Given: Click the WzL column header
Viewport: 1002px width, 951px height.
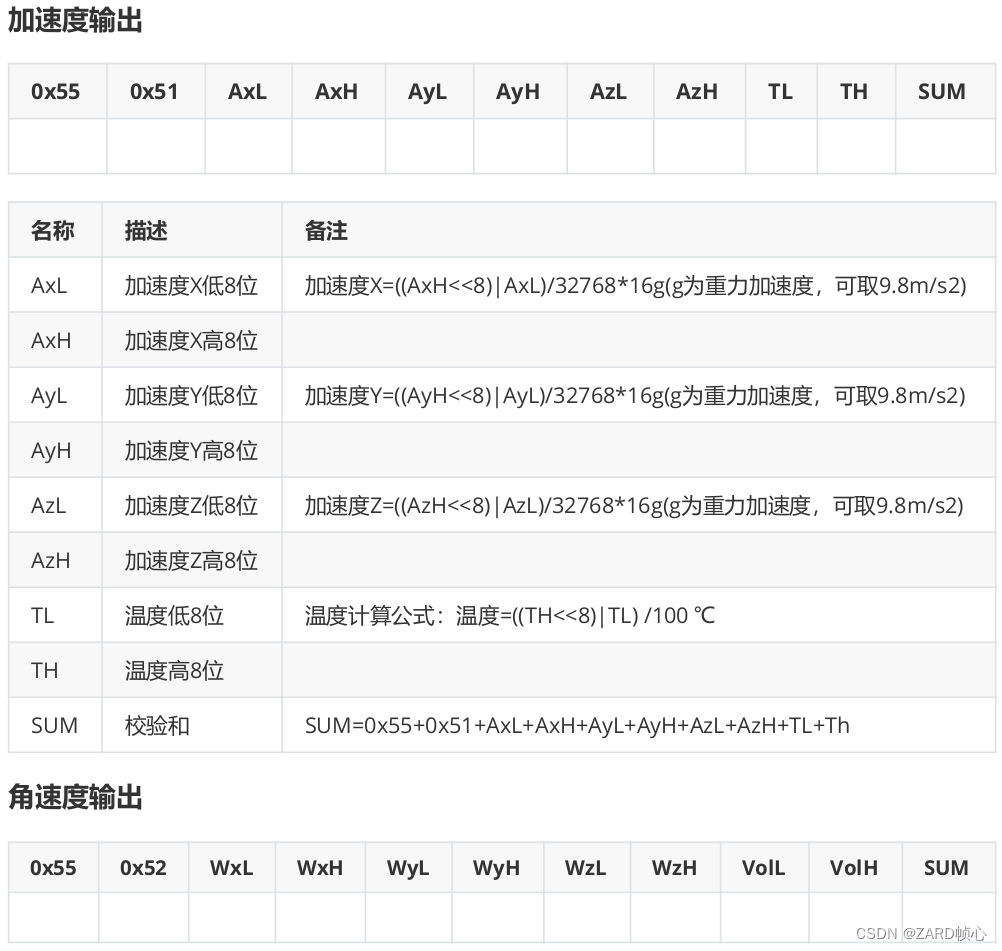Looking at the screenshot, I should coord(587,867).
